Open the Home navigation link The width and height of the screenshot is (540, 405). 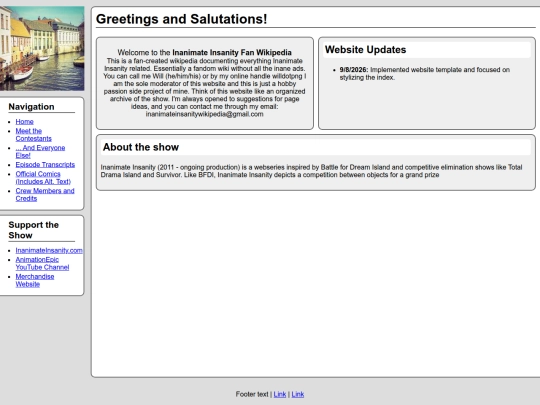(x=24, y=122)
